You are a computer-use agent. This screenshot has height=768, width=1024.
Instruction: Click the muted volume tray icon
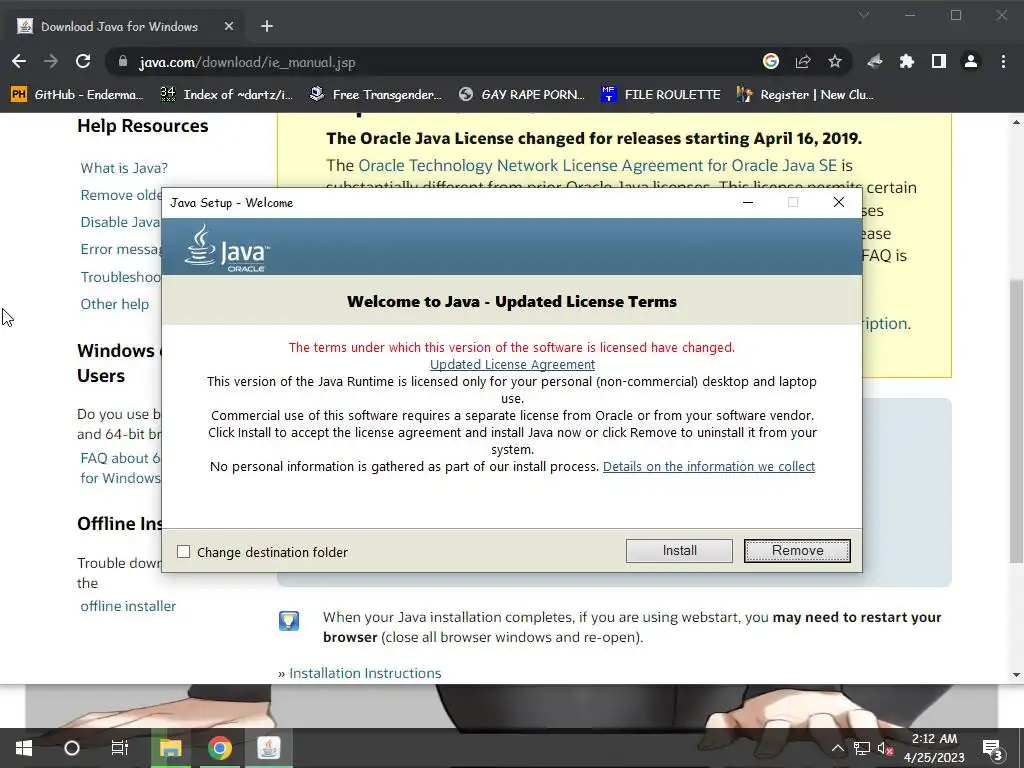coord(886,748)
